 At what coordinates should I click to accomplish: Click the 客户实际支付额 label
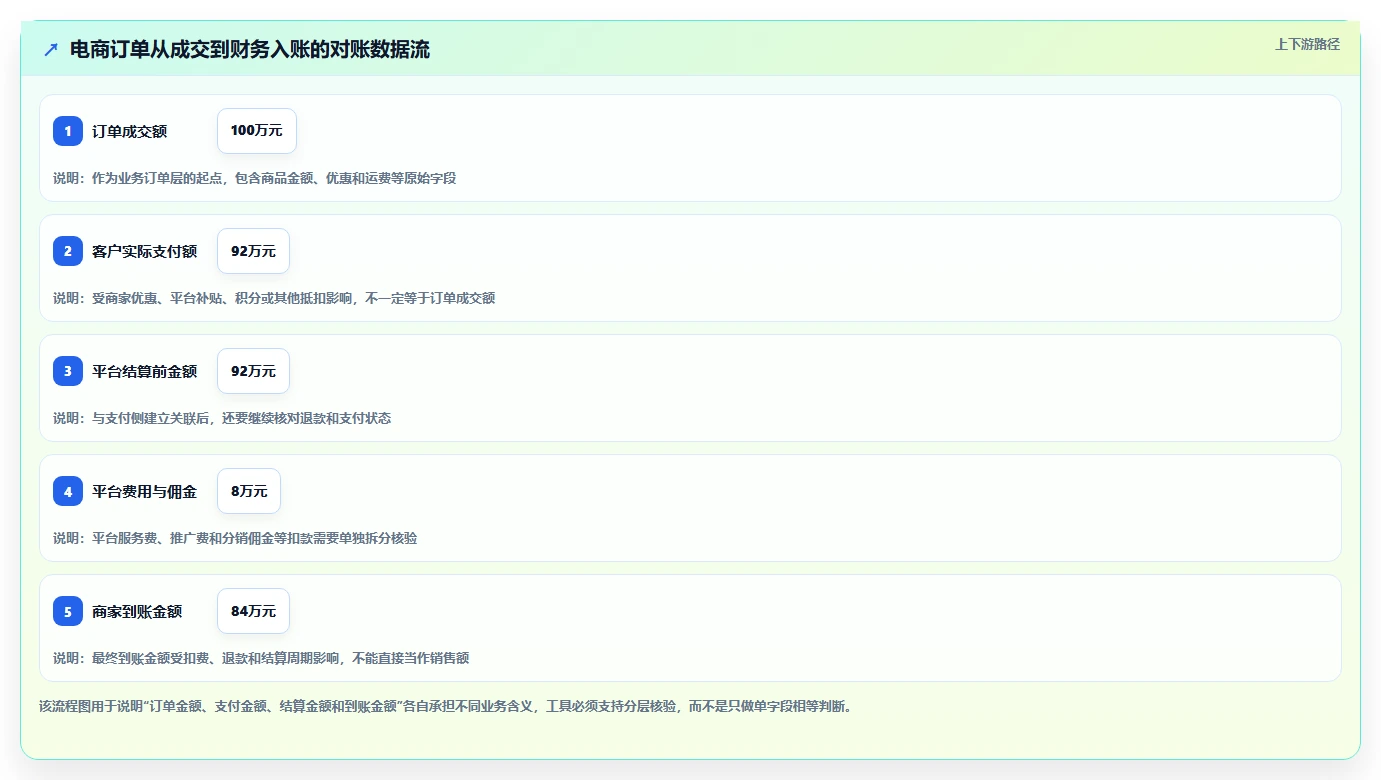point(145,251)
